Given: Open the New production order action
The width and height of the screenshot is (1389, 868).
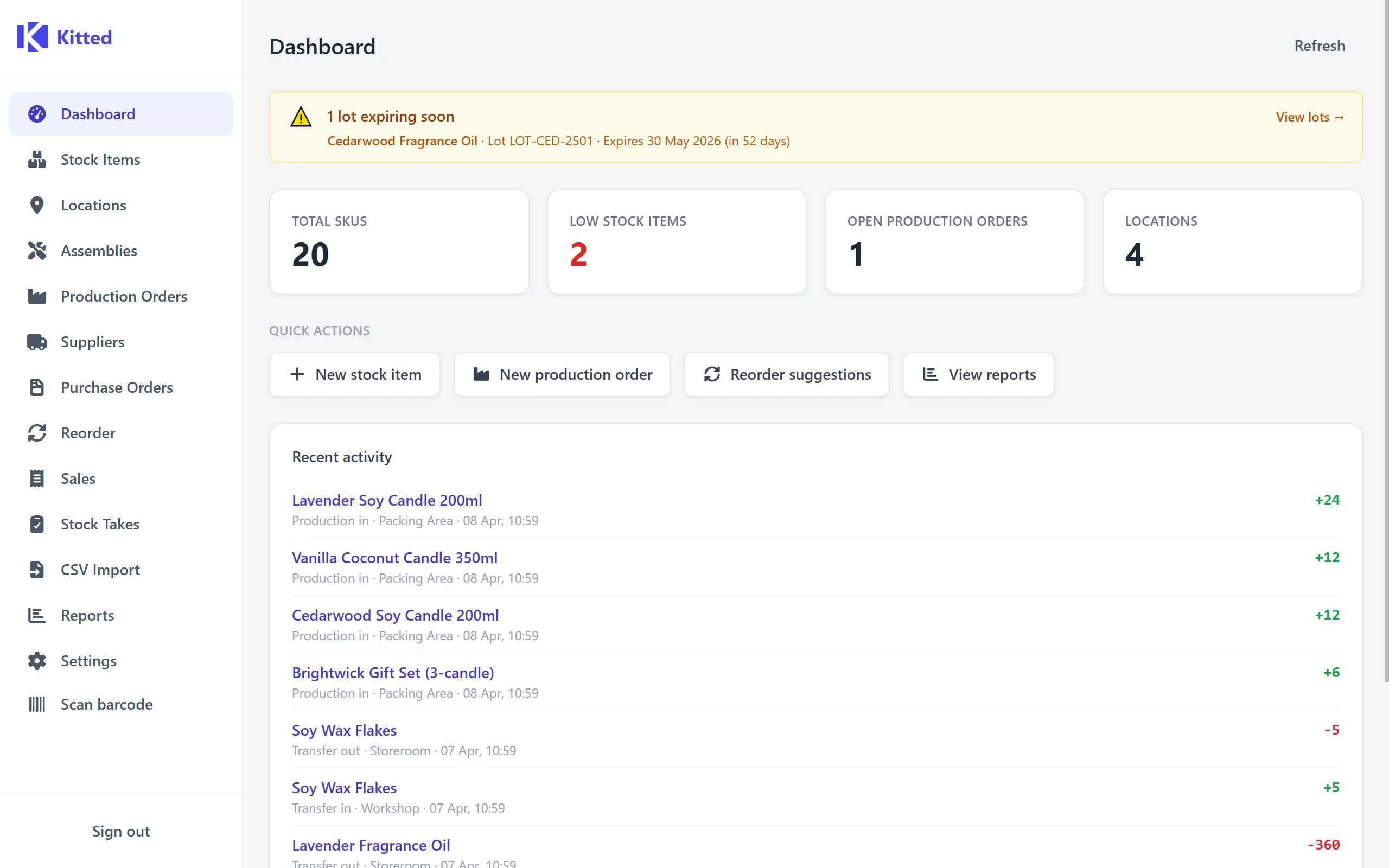Looking at the screenshot, I should [x=562, y=374].
